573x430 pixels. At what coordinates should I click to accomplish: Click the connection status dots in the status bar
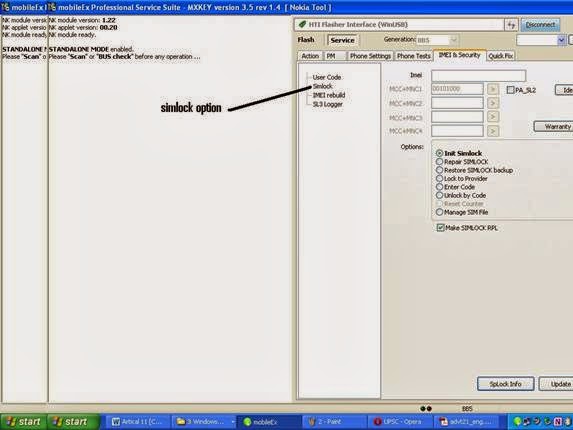426,408
